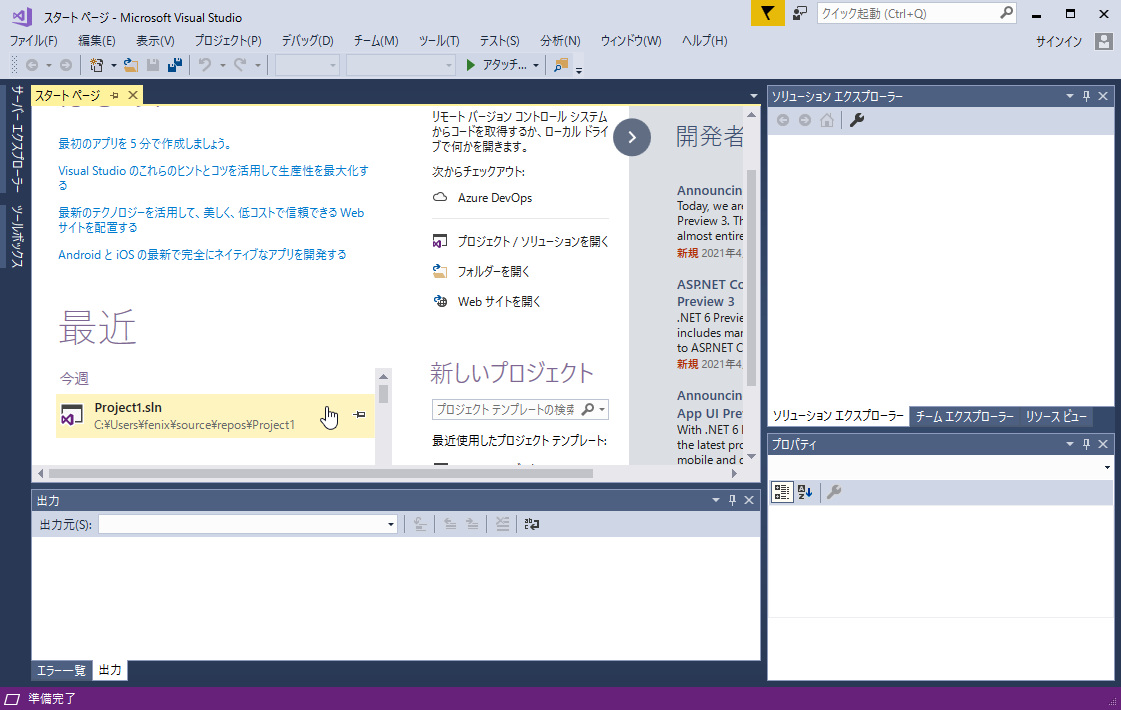
Task: Click the account avatar icon near sign in
Action: [1104, 41]
